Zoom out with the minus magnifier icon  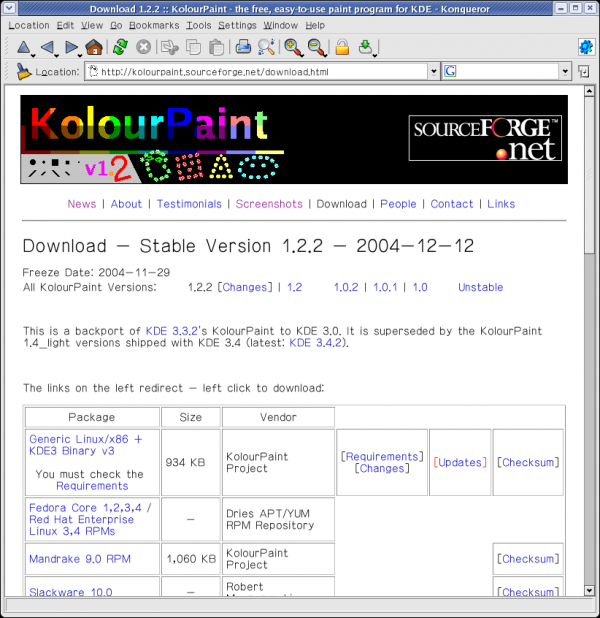(x=316, y=47)
